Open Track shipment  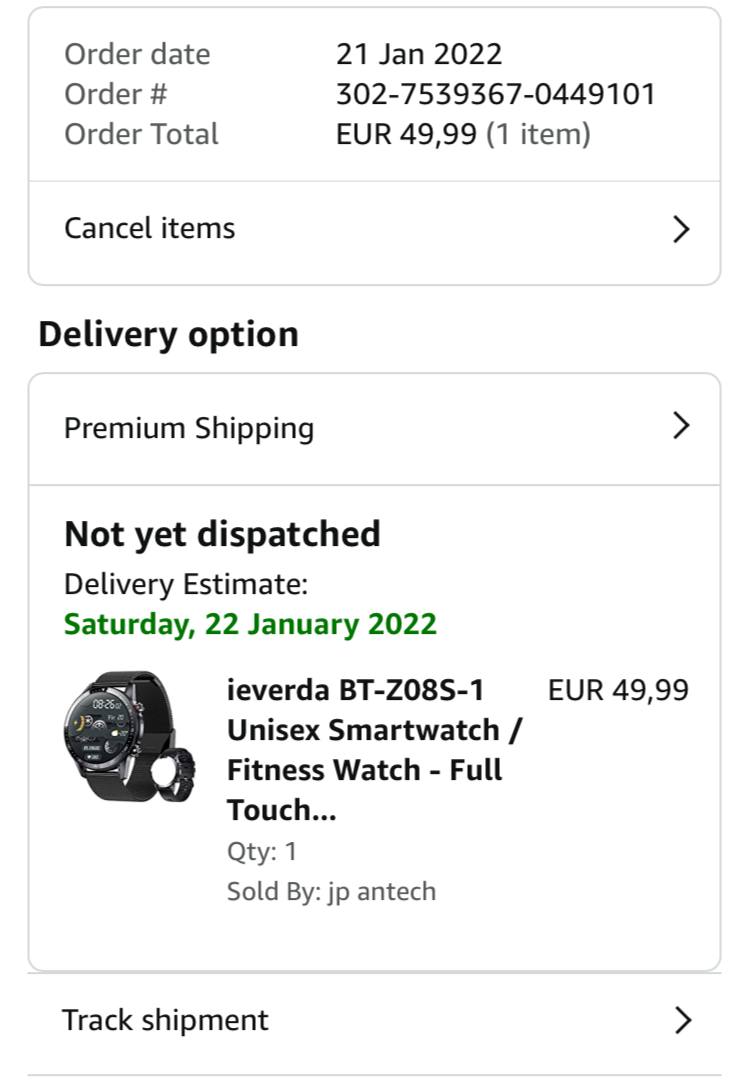165,1020
